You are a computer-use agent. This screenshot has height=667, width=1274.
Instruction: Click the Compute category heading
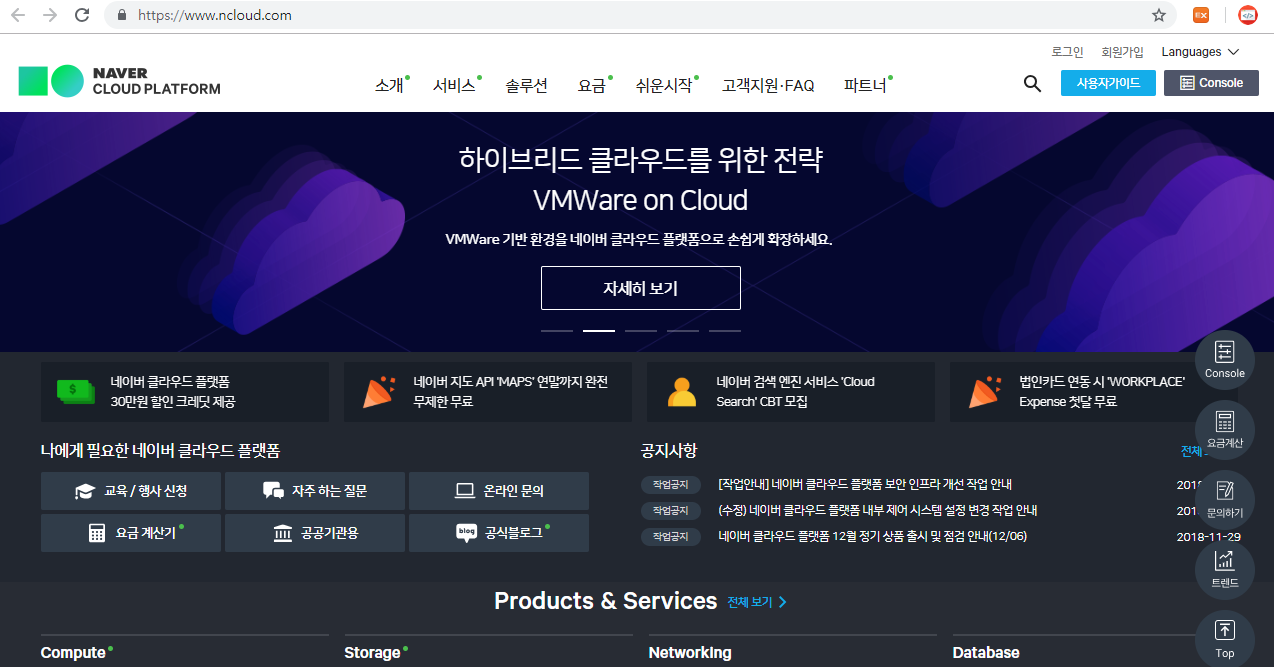(73, 653)
